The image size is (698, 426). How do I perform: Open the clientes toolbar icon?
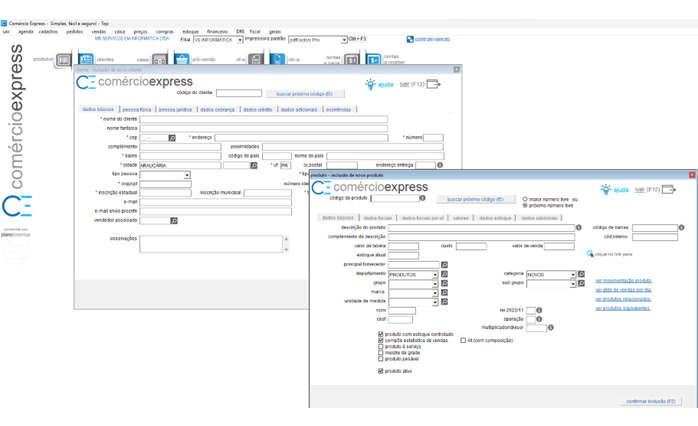point(86,59)
